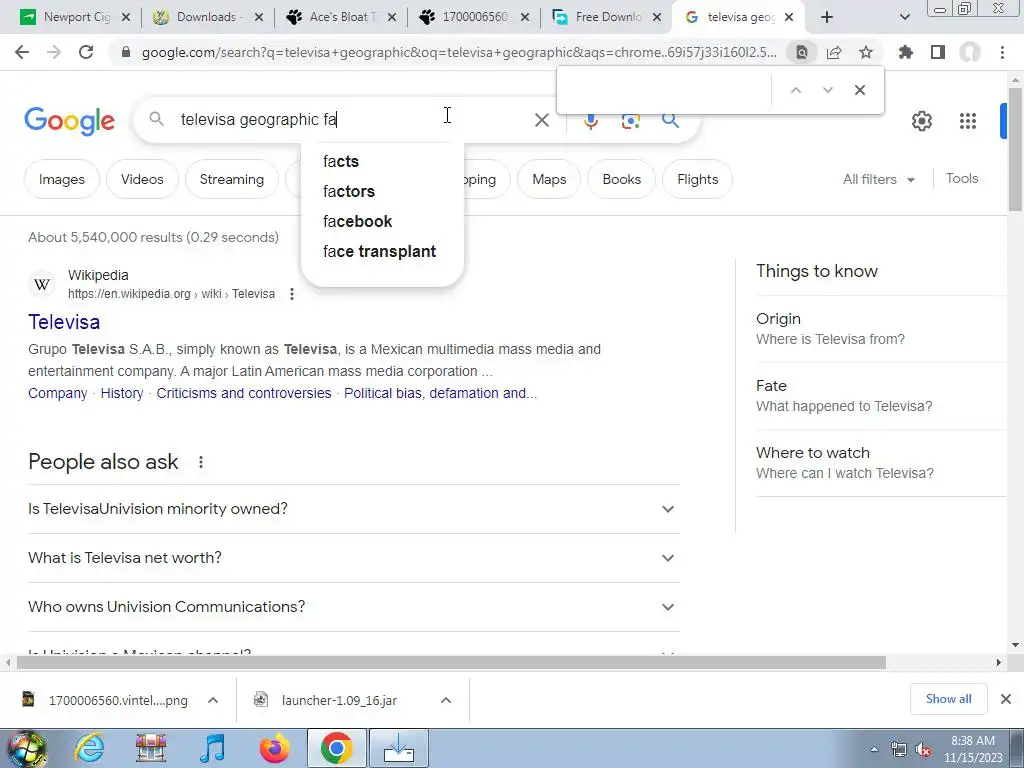The width and height of the screenshot is (1024, 768).
Task: Search by image with Google Lens
Action: point(630,121)
